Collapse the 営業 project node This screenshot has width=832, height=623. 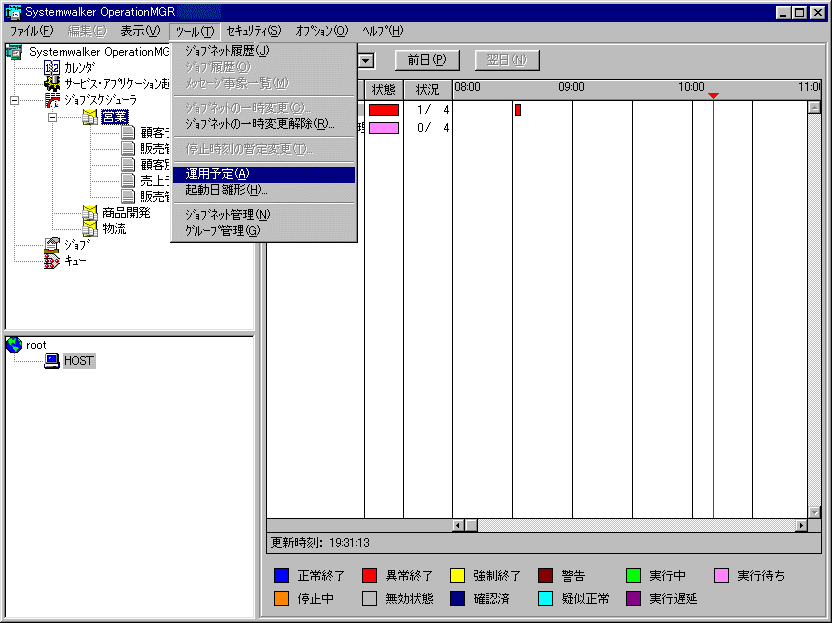[x=53, y=117]
